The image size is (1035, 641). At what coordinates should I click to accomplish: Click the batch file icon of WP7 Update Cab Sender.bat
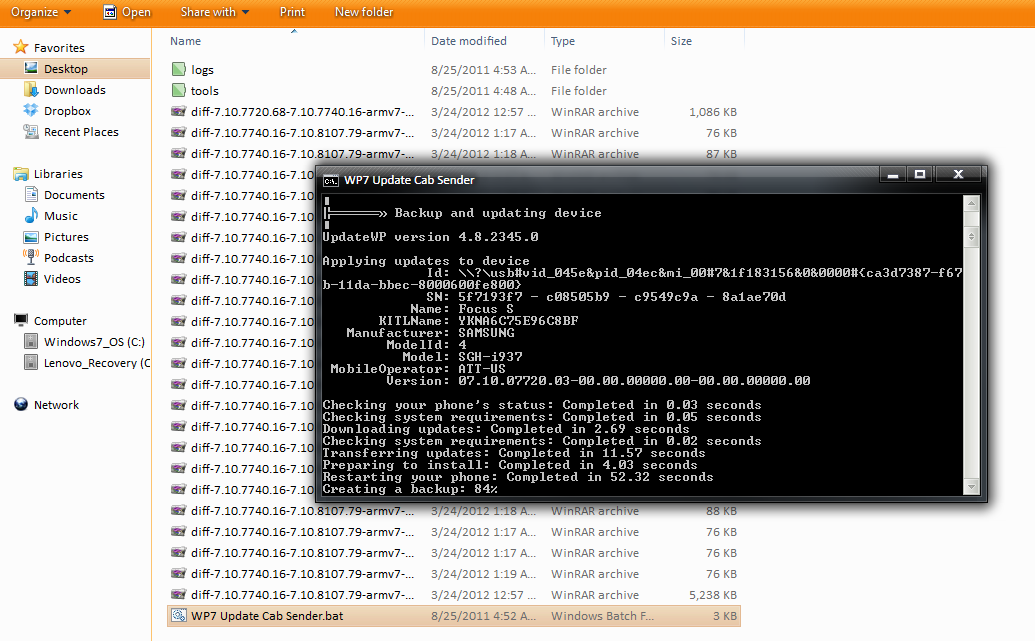pos(178,615)
